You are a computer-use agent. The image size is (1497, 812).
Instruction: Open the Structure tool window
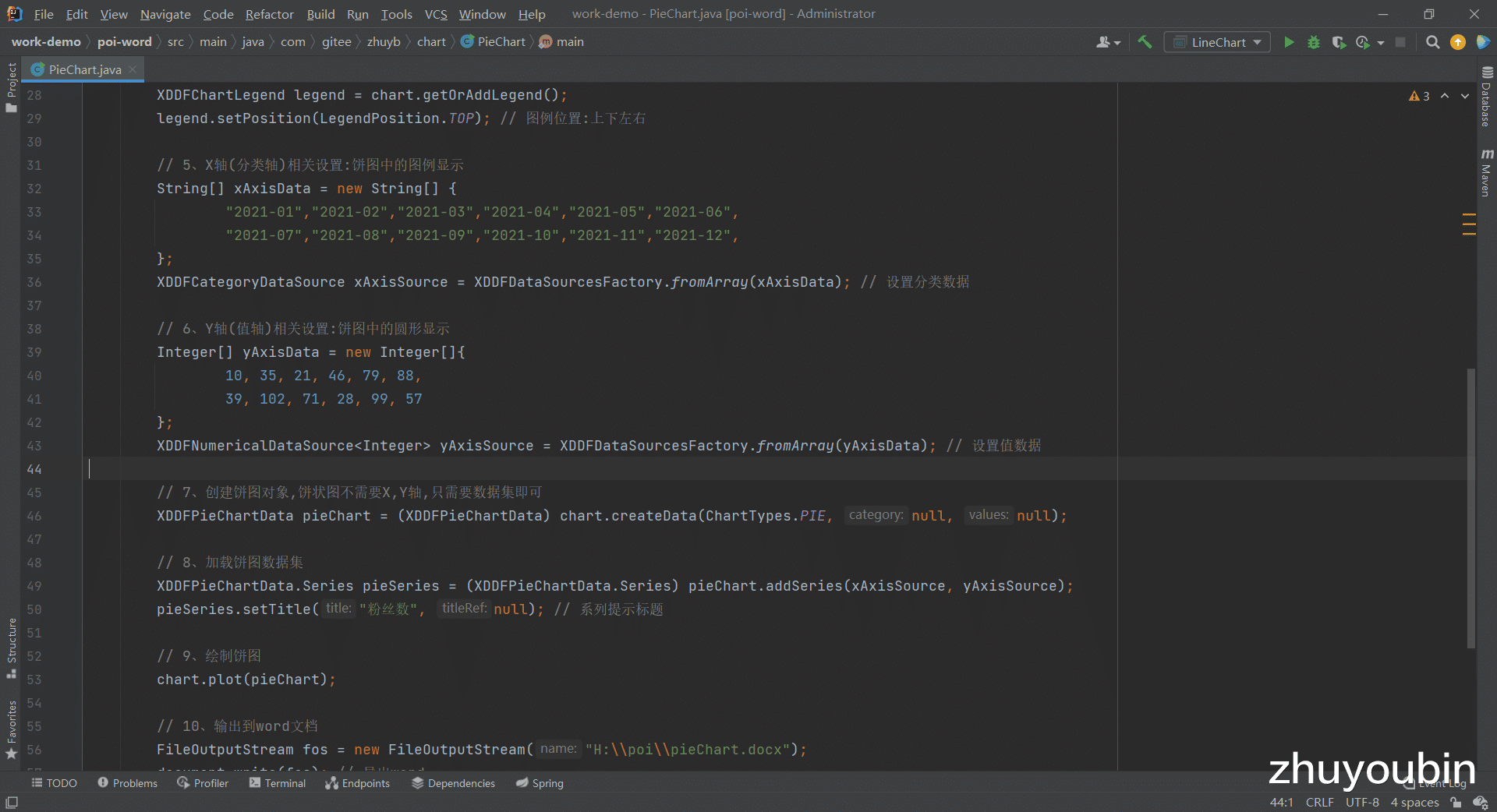pos(11,648)
